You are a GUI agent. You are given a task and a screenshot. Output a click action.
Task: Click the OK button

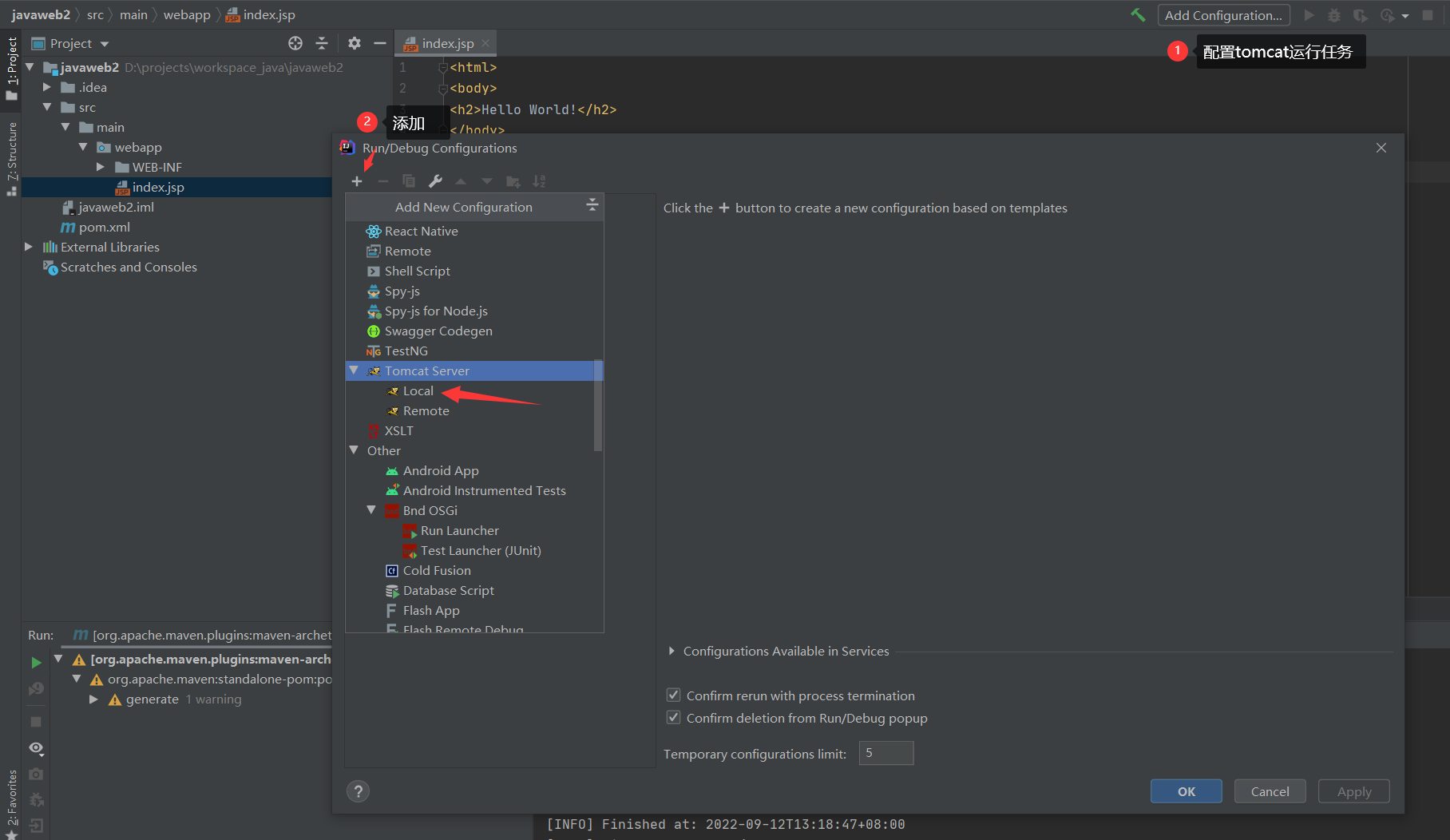[x=1186, y=791]
